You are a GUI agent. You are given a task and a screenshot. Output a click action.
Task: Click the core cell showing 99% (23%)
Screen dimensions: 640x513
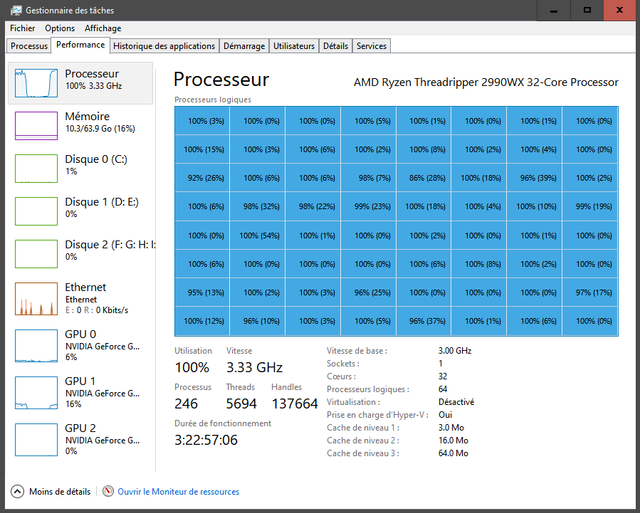pyautogui.click(x=369, y=207)
